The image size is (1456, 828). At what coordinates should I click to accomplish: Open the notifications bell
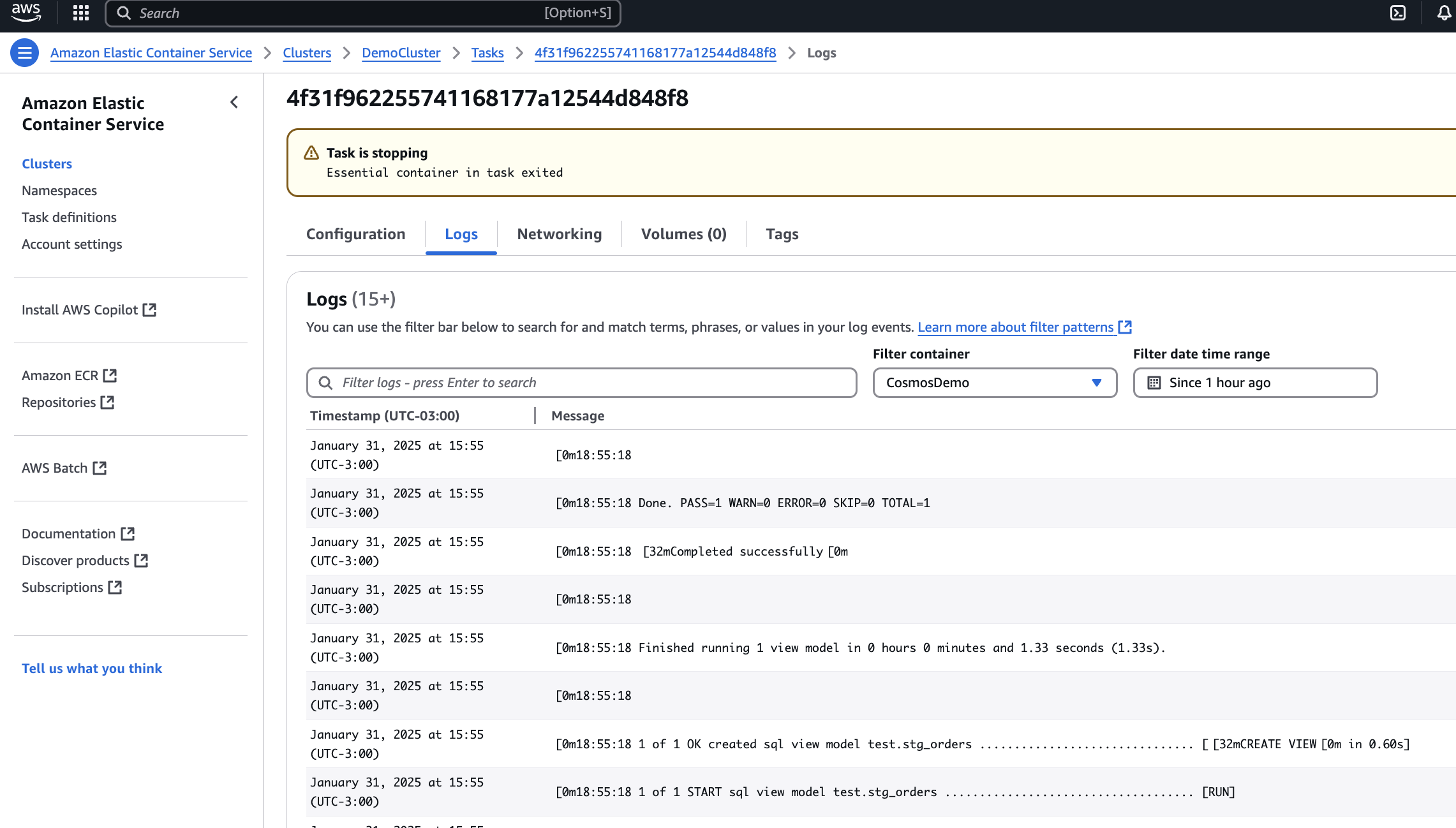tap(1445, 13)
